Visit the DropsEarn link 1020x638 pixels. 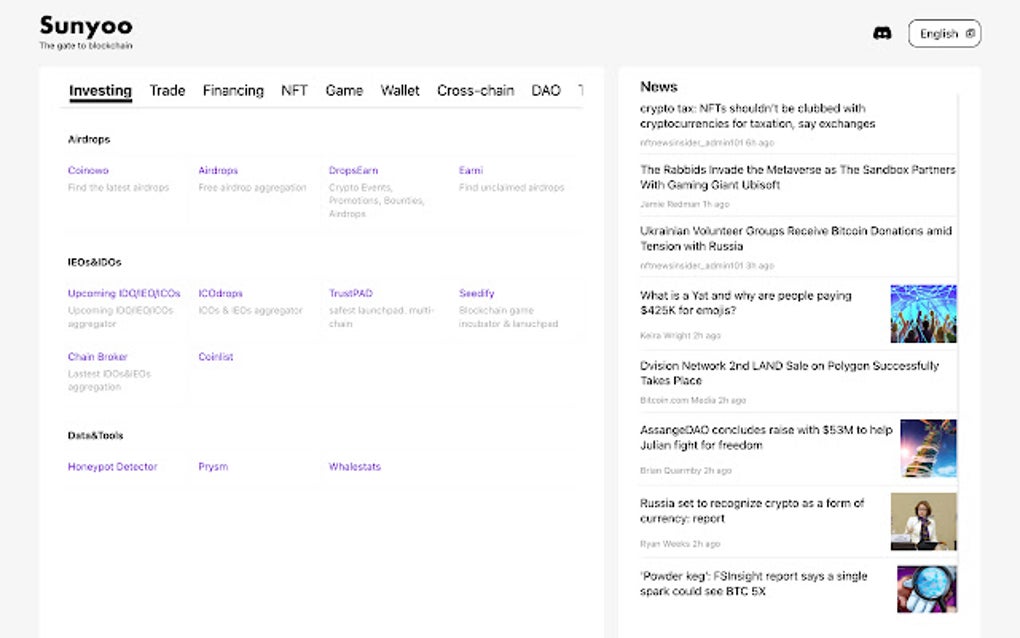pyautogui.click(x=353, y=171)
